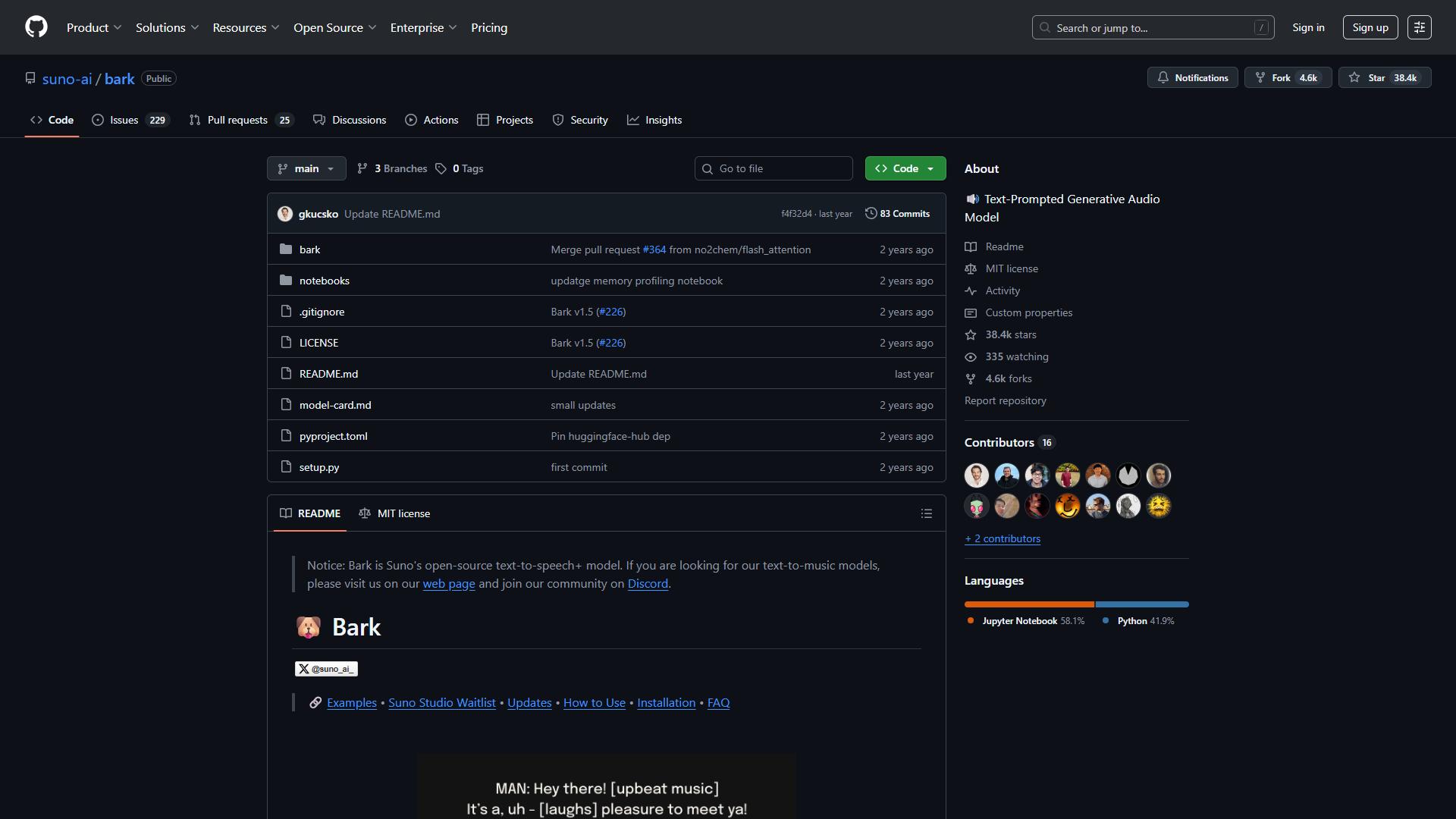Star the bark repository
The height and width of the screenshot is (819, 1456).
click(1384, 77)
